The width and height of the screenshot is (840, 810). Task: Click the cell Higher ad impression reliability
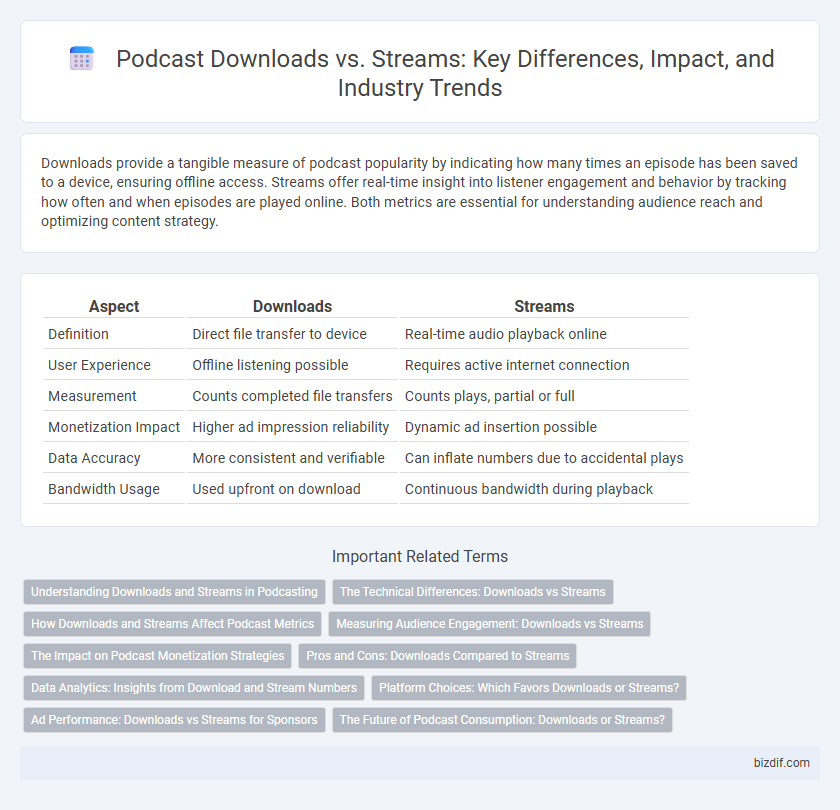click(292, 428)
